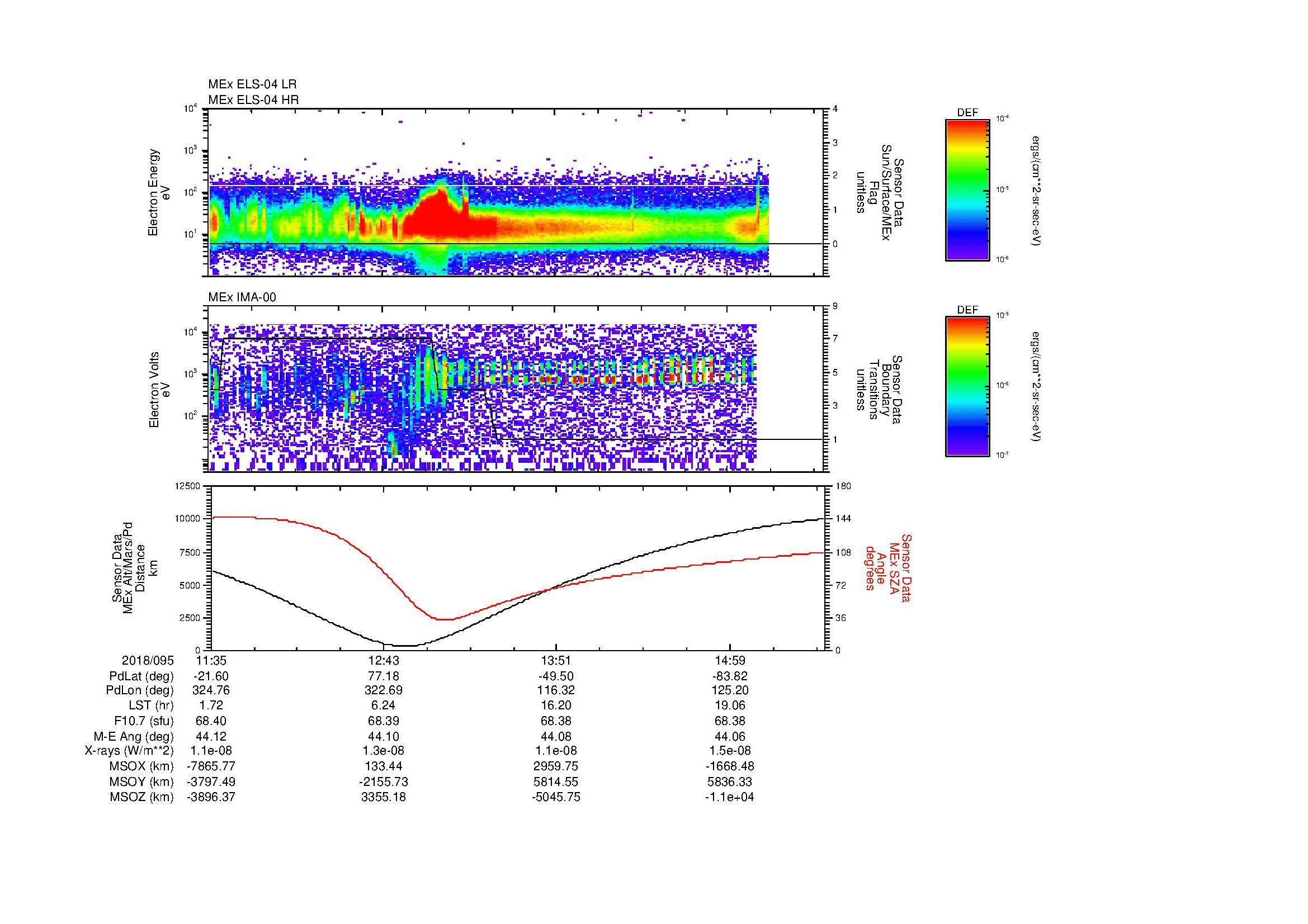Click the time tick label 14:59

(730, 661)
